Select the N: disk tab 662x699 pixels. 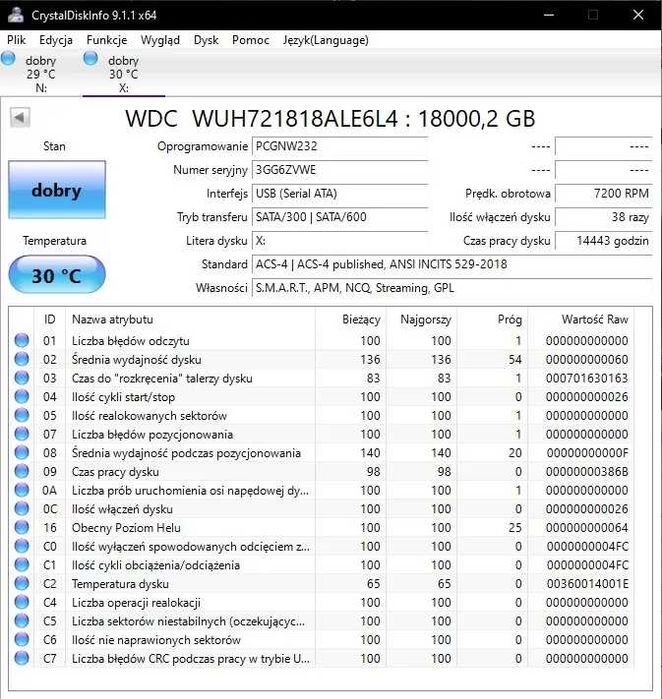[41, 73]
